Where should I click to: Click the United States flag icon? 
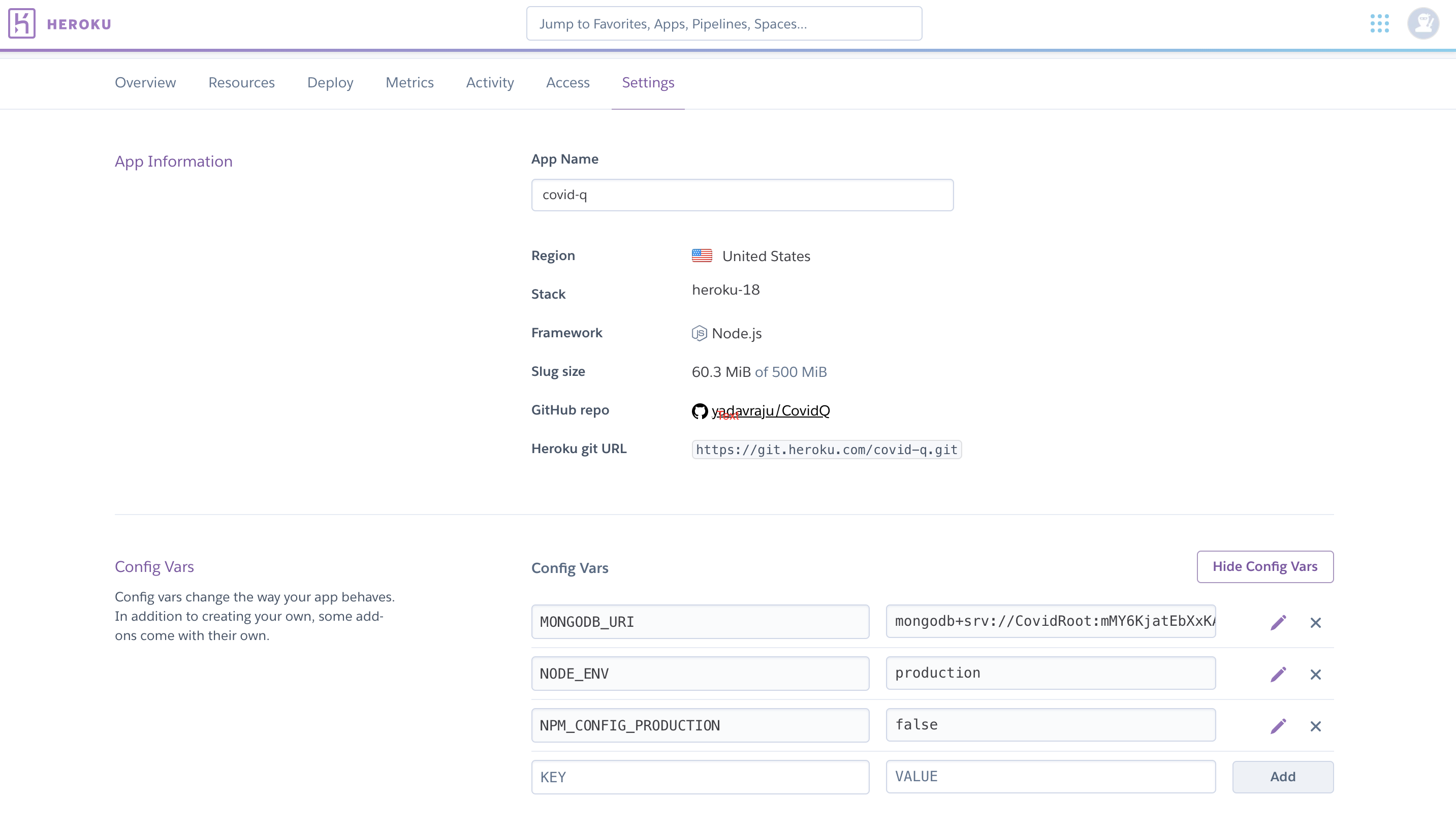click(x=702, y=255)
